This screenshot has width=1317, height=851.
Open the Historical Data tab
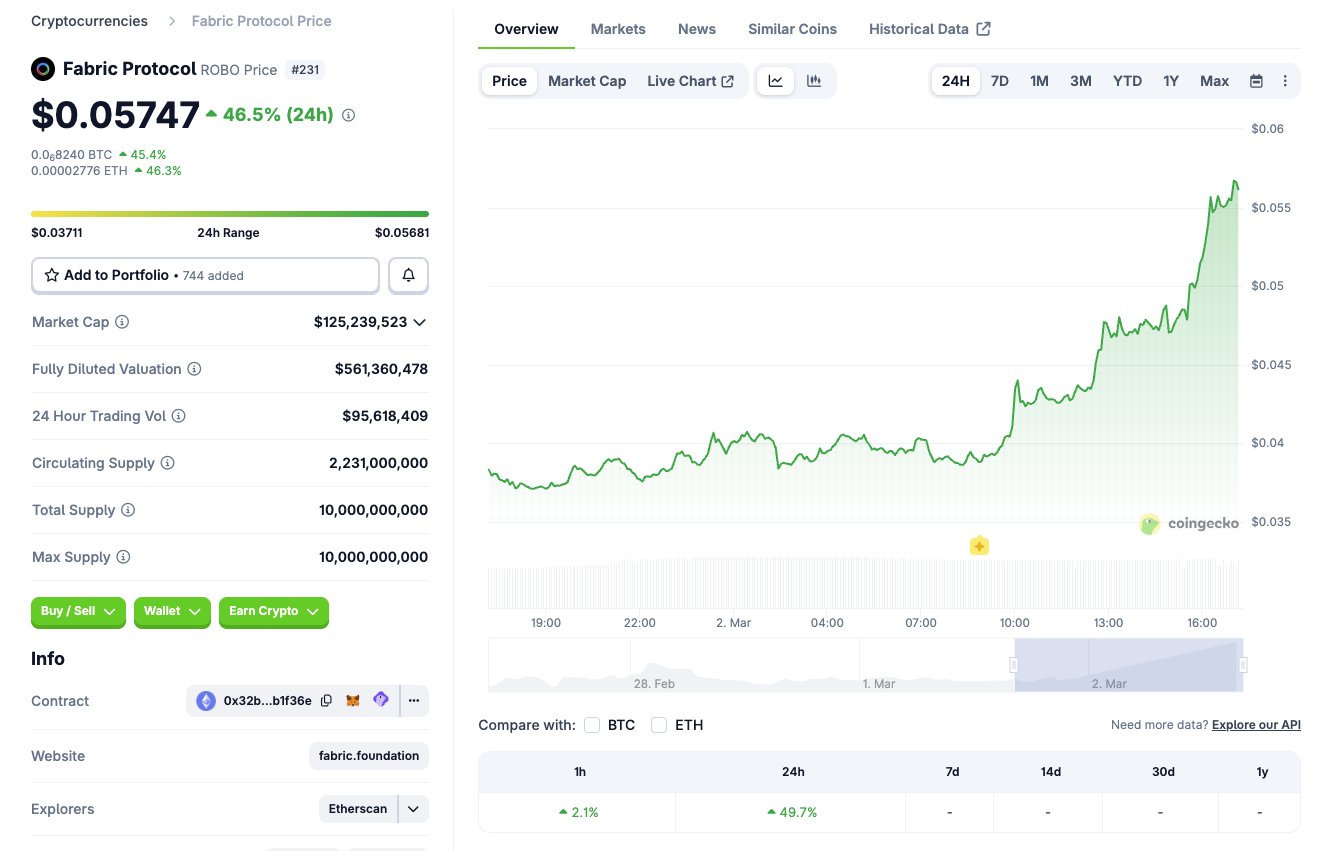929,29
